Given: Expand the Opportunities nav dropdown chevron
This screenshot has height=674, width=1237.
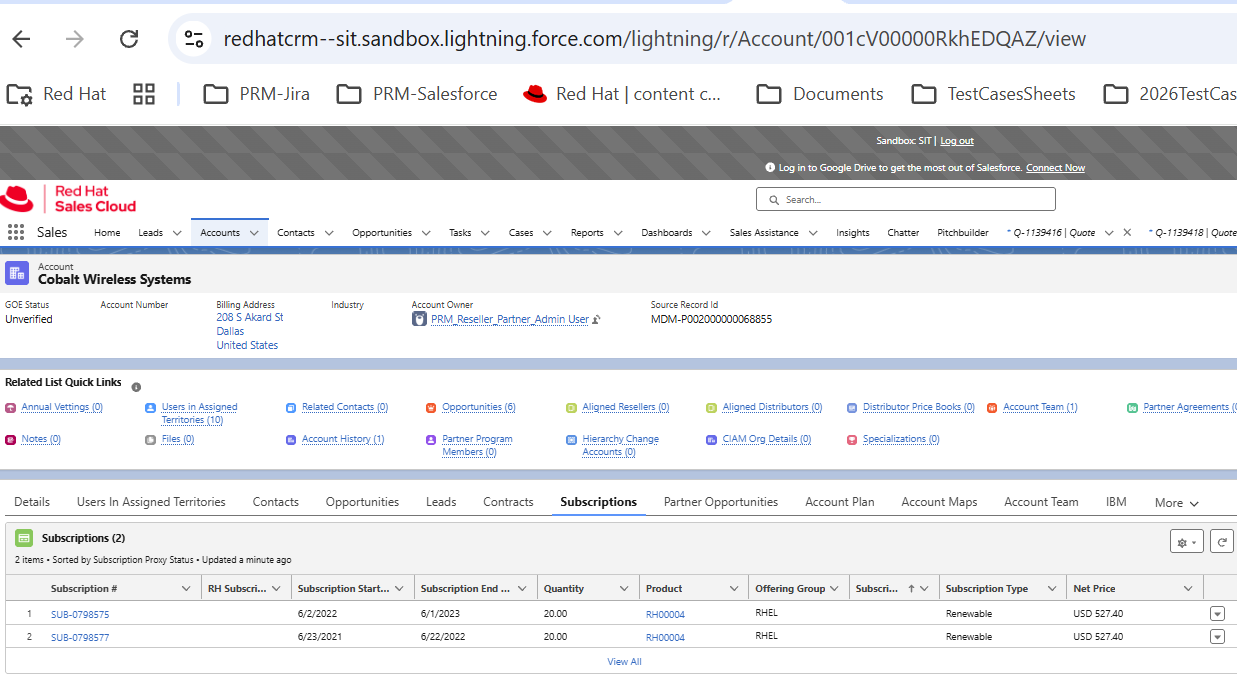Looking at the screenshot, I should click(426, 233).
